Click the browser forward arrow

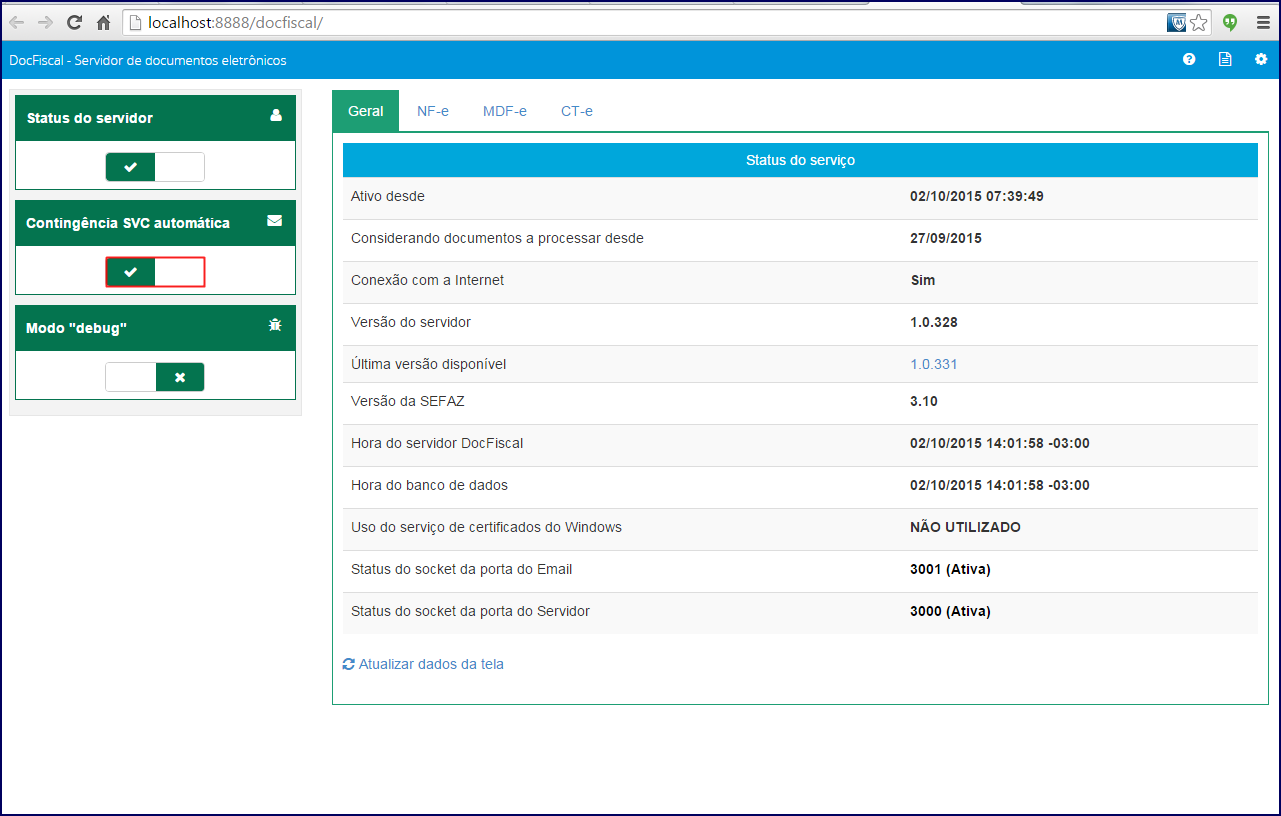coord(45,22)
